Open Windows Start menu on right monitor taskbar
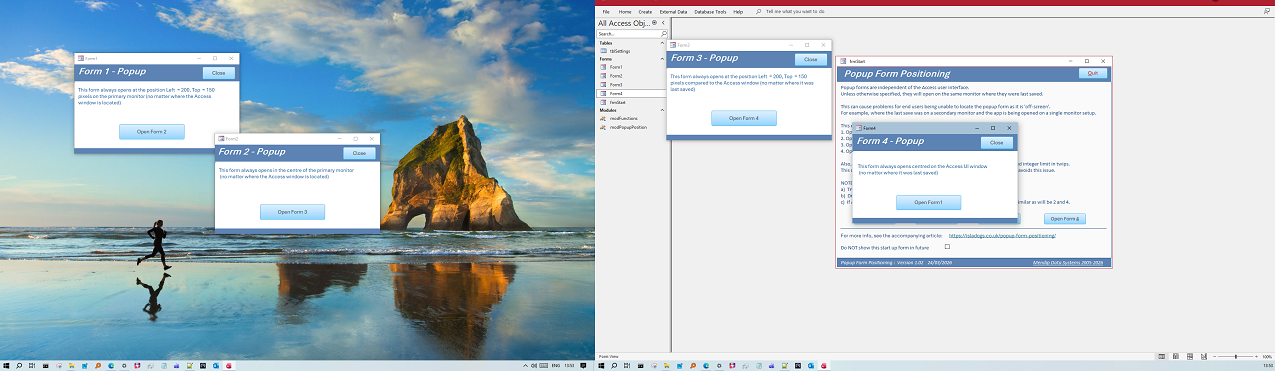 [602, 366]
